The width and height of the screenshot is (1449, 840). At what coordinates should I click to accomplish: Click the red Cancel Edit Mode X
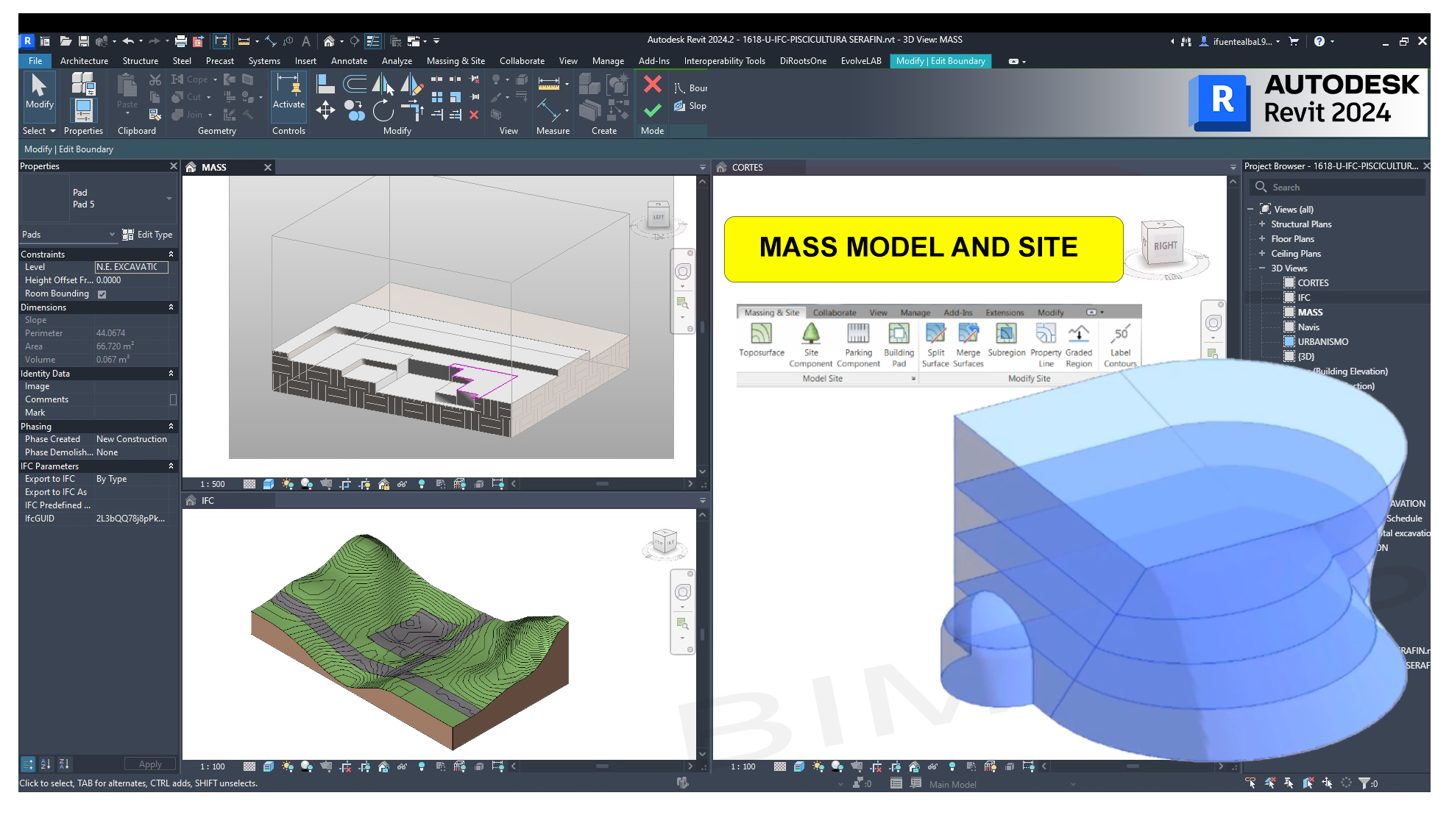point(652,84)
